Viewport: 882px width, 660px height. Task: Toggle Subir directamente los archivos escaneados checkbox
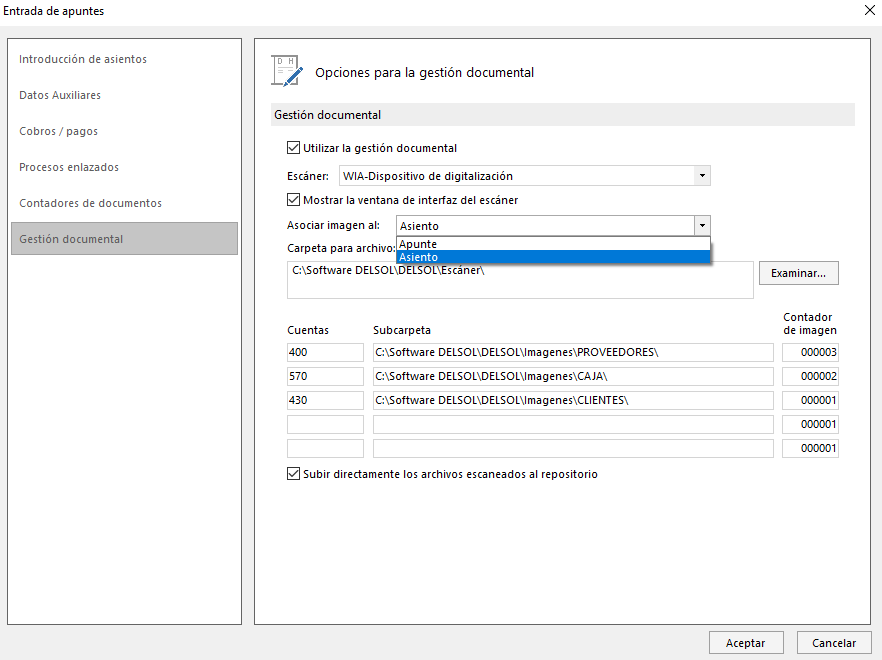click(x=293, y=474)
